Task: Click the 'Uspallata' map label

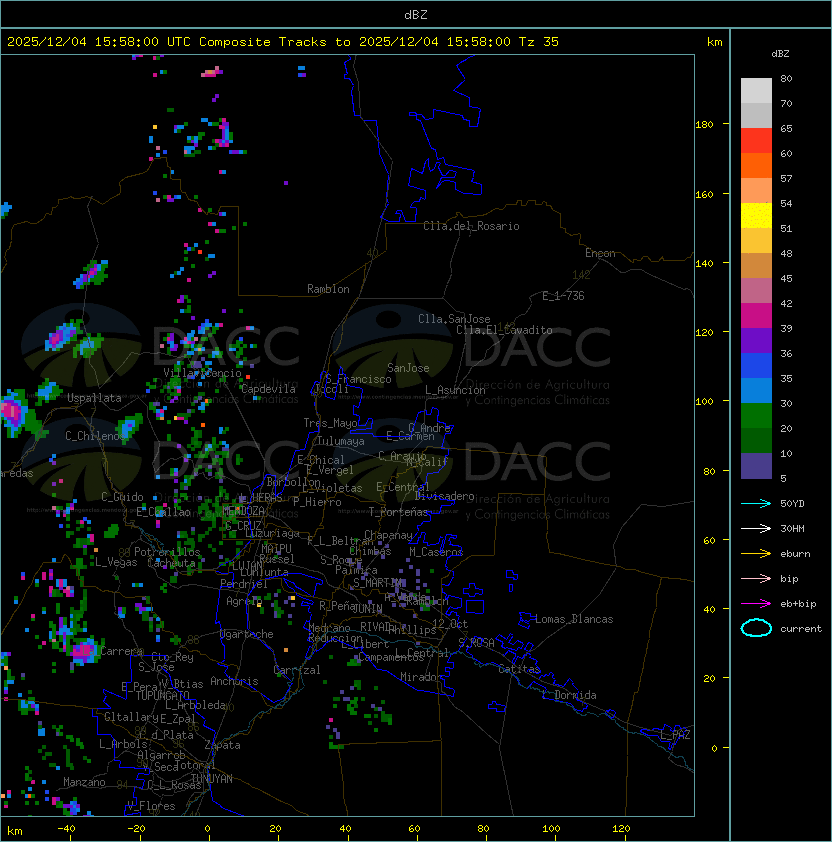Action: 94,398
